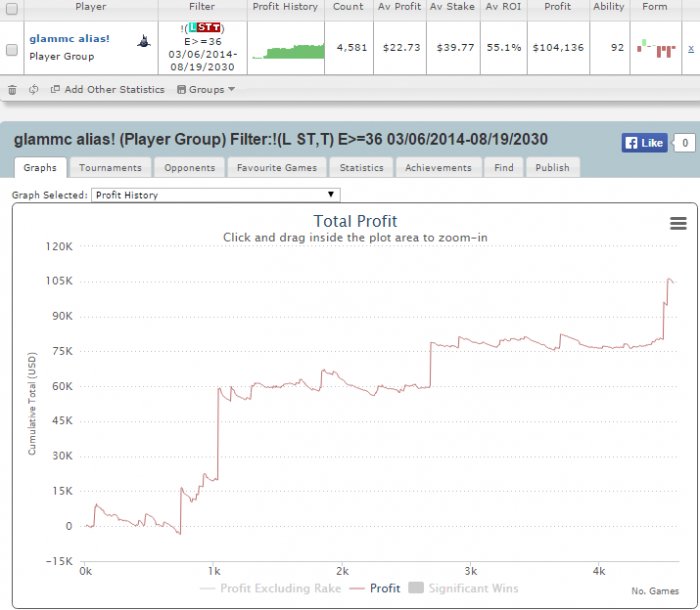Switch to the Publish tab
Image resolution: width=700 pixels, height=610 pixels.
[x=552, y=167]
